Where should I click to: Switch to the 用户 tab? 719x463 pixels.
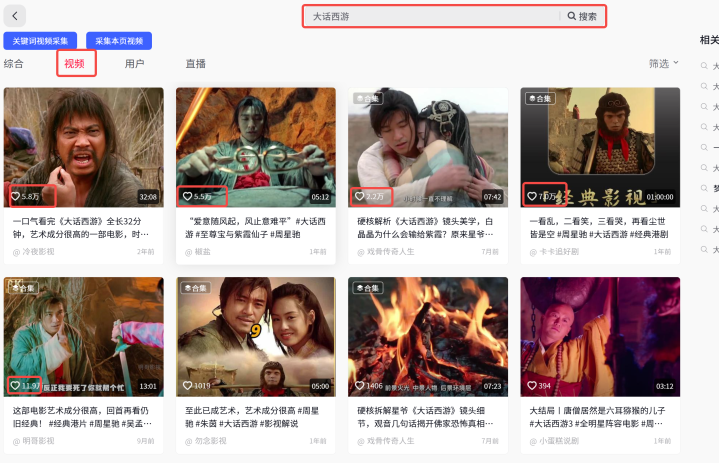pos(134,64)
